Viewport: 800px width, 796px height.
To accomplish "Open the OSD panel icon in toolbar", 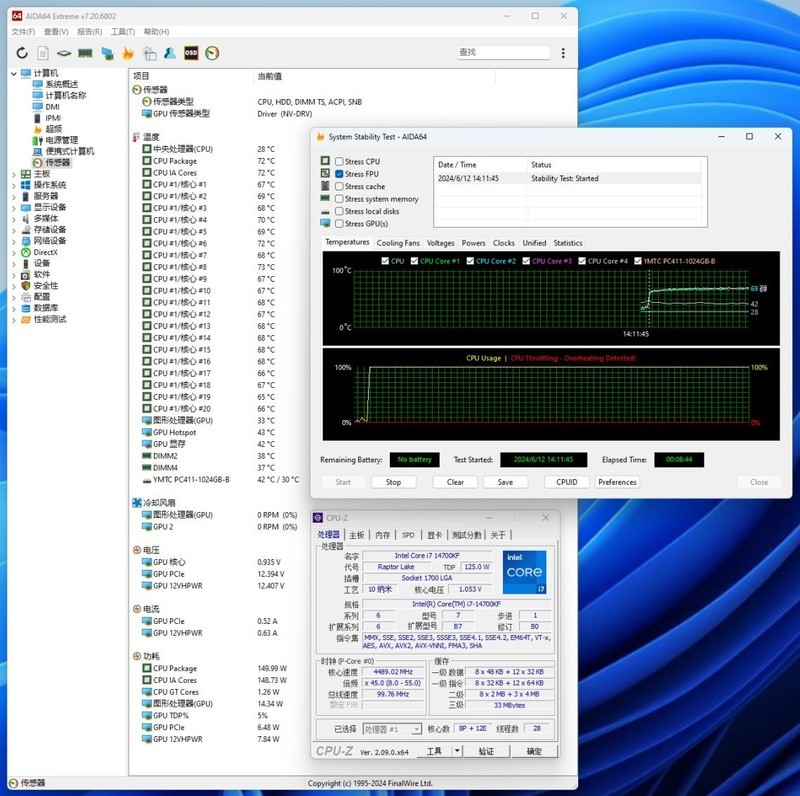I will point(191,53).
